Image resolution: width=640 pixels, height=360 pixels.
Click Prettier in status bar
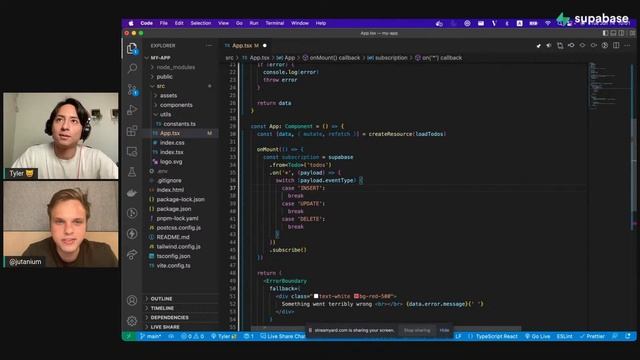[592, 336]
